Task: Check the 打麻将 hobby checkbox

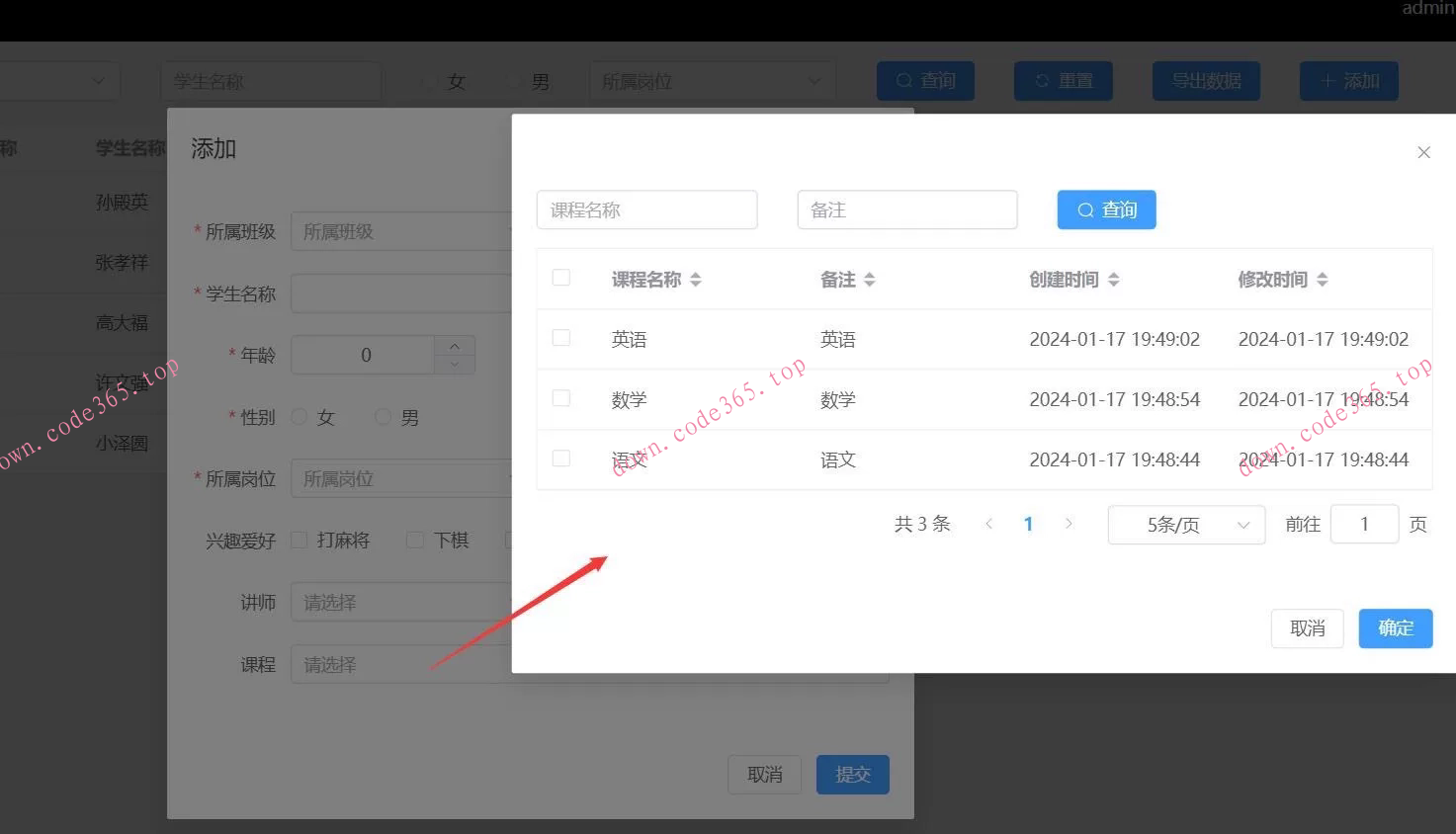Action: (x=299, y=539)
